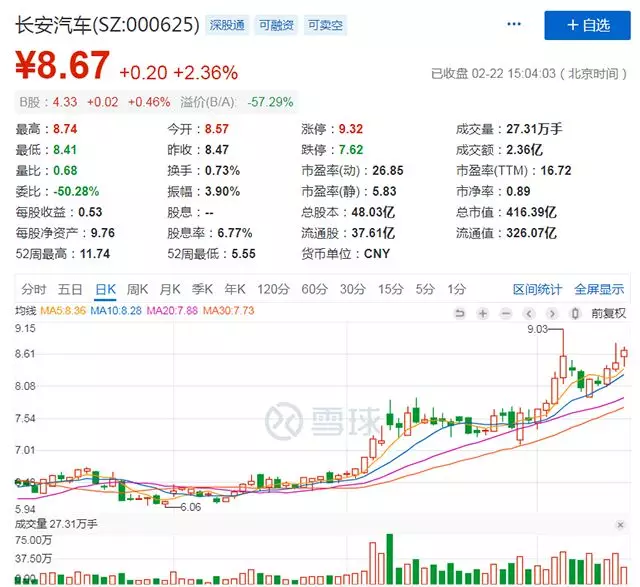The image size is (640, 587).
Task: Click the B股 price 4.33
Action: click(65, 102)
